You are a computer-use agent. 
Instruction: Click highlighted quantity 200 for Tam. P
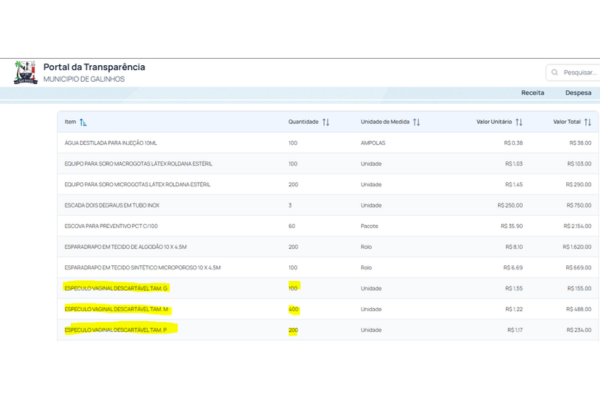293,330
